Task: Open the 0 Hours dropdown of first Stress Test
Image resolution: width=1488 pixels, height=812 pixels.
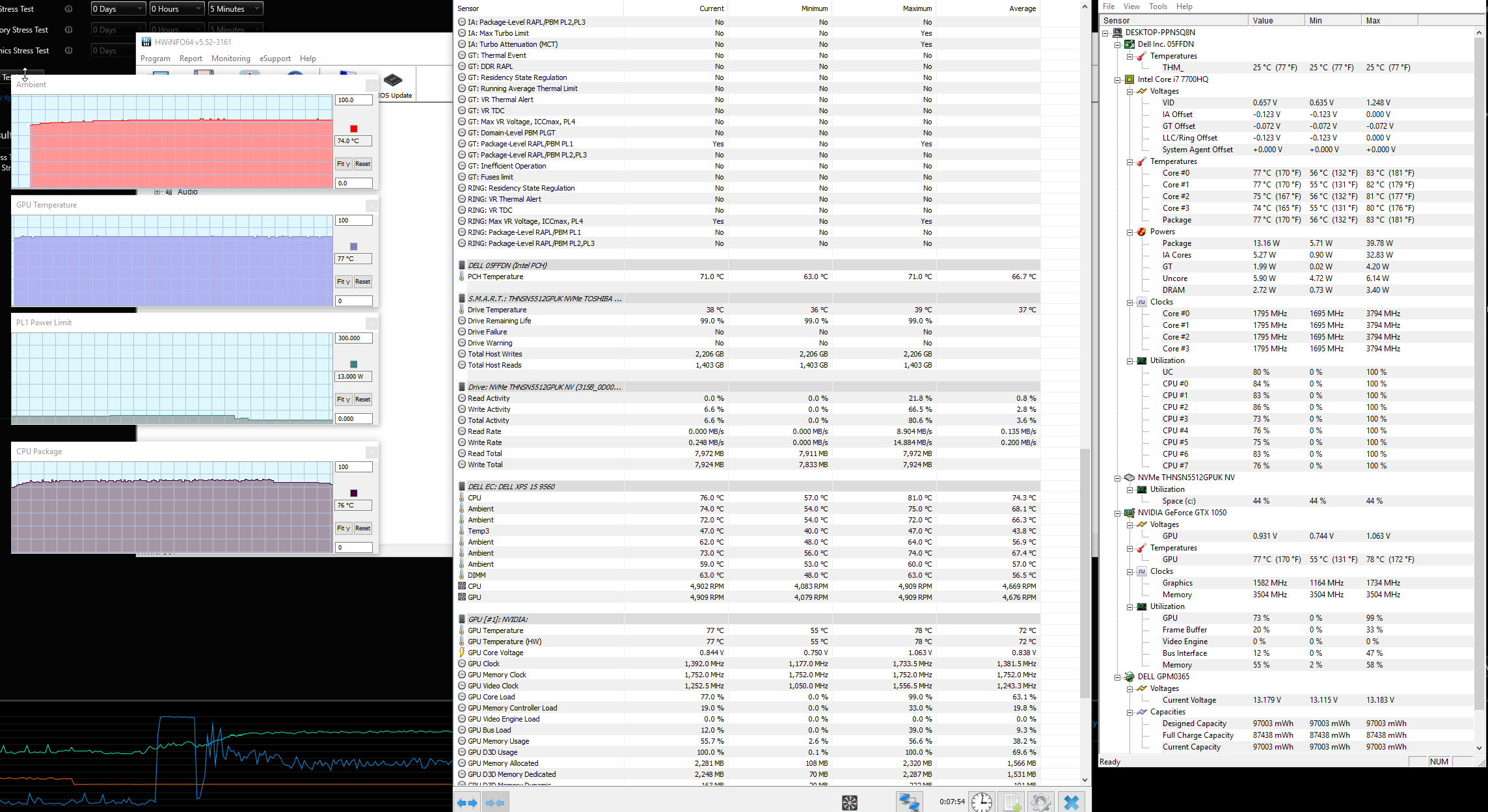Action: (x=176, y=9)
